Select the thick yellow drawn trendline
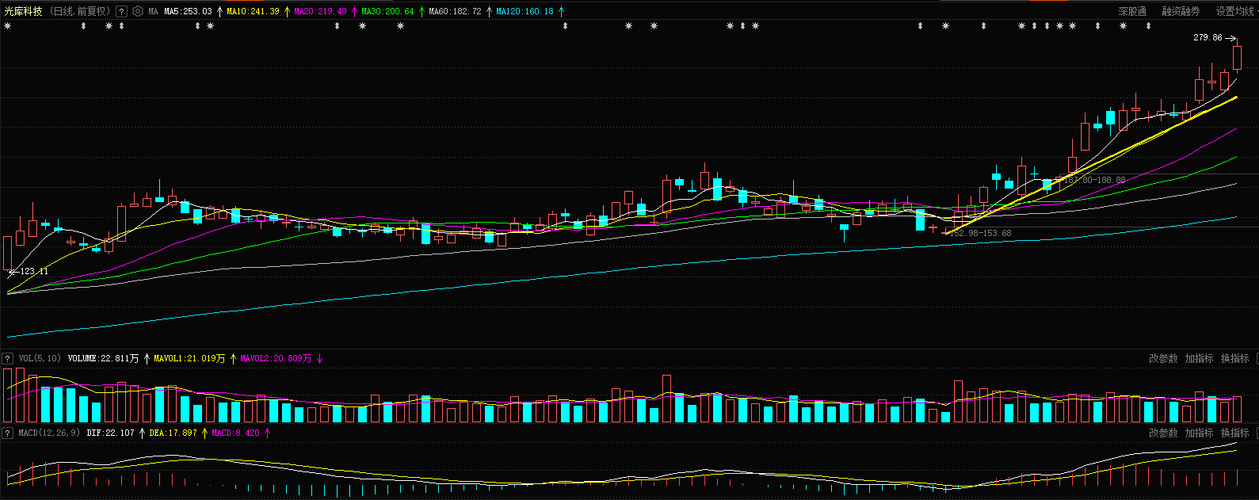This screenshot has width=1259, height=500. point(1090,164)
